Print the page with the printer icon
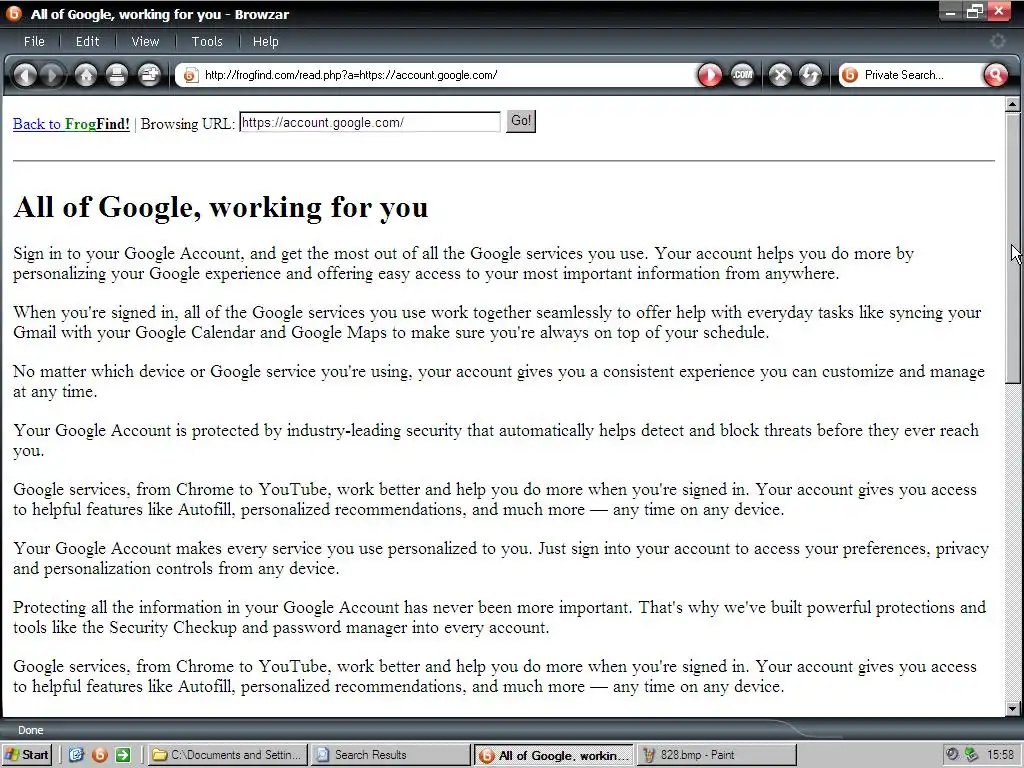The width and height of the screenshot is (1024, 768). [117, 75]
